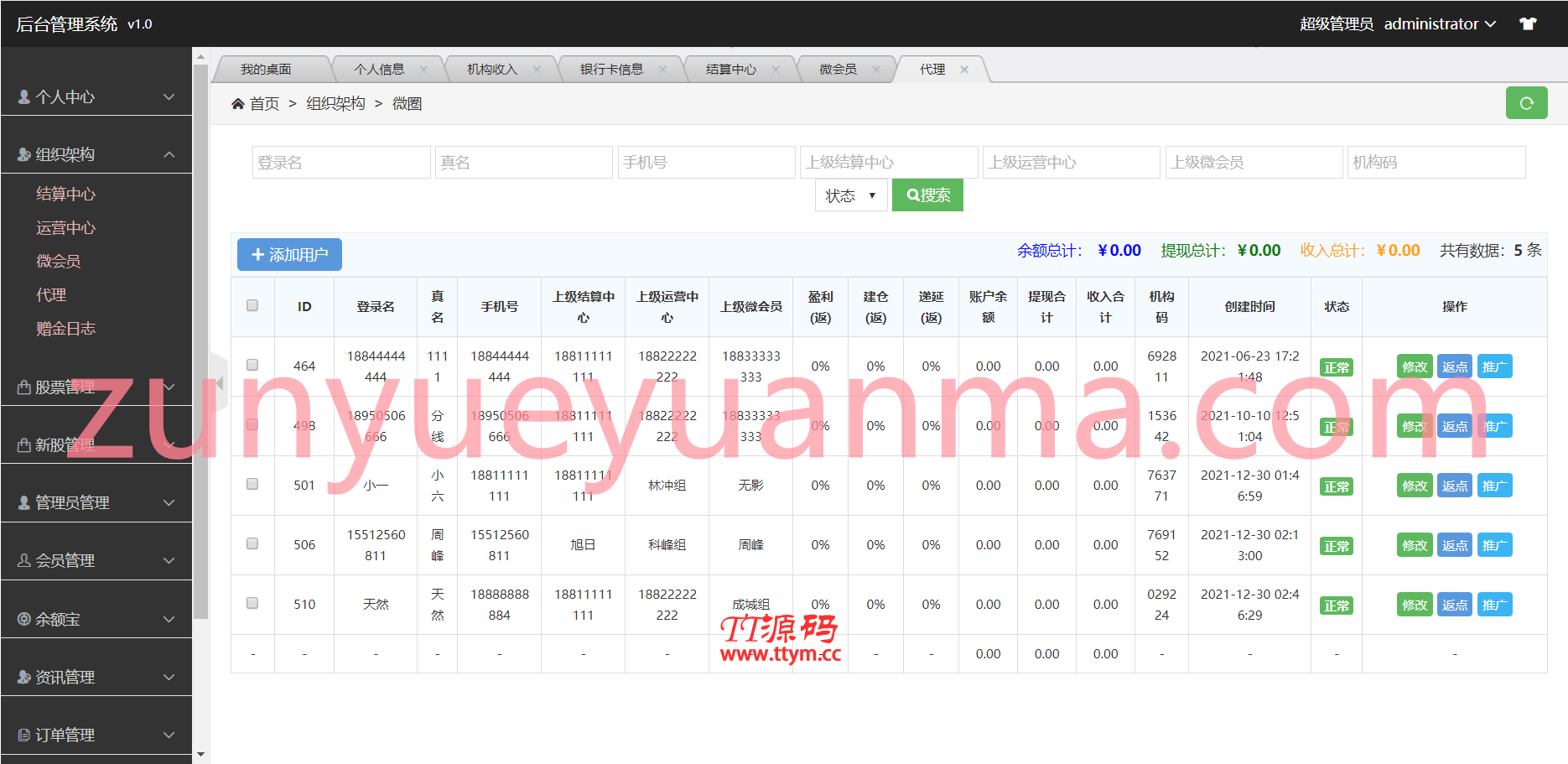Click 推广 for row 501

pos(1494,486)
